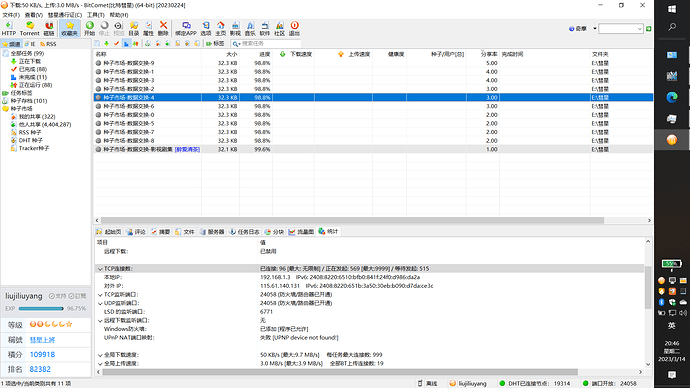Open the 软件 software toolbar button
The image size is (690, 388).
pos(264,29)
